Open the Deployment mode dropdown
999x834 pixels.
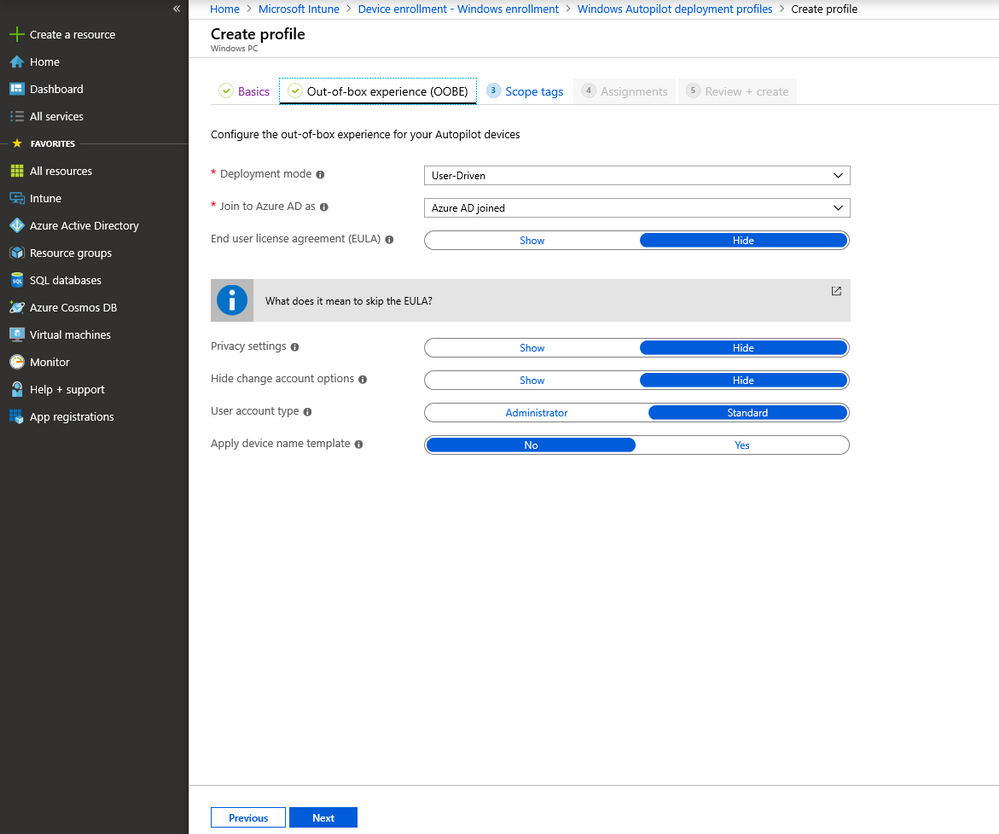[x=637, y=175]
